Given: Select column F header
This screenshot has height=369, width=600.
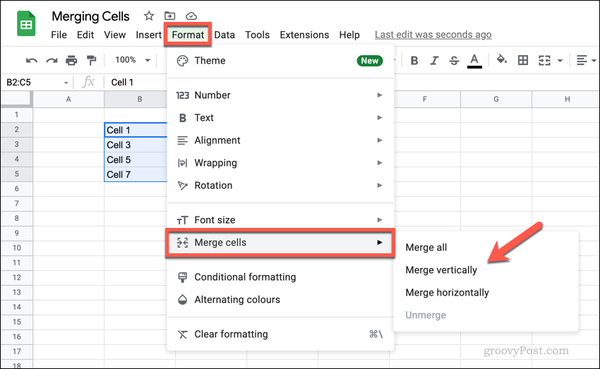Looking at the screenshot, I should click(425, 99).
